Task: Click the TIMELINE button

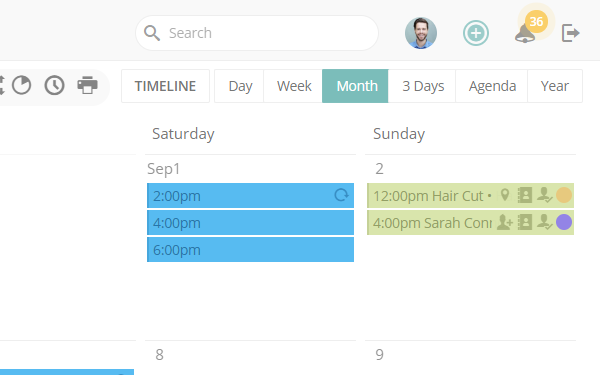Action: point(165,86)
